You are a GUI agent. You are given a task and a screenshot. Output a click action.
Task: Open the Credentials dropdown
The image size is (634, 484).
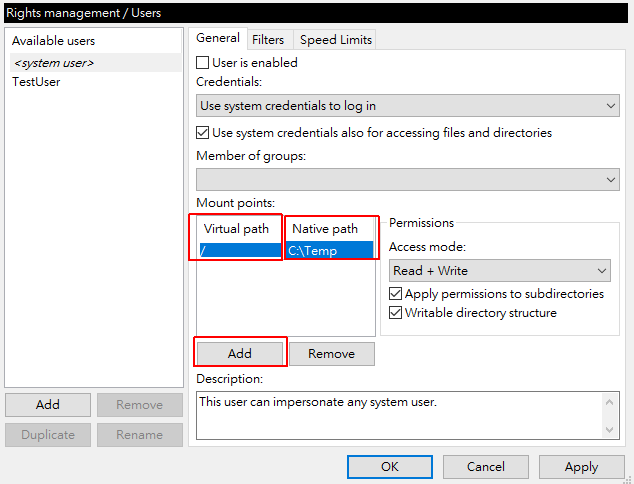(x=407, y=105)
